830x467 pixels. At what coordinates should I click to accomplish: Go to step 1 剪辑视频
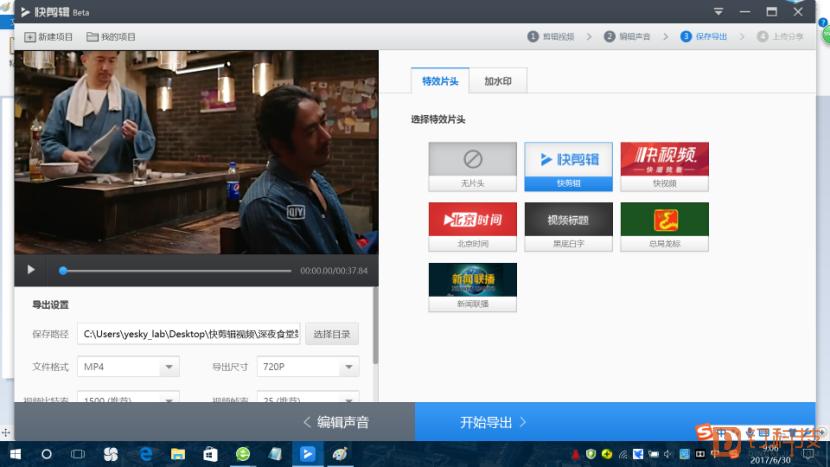(551, 37)
